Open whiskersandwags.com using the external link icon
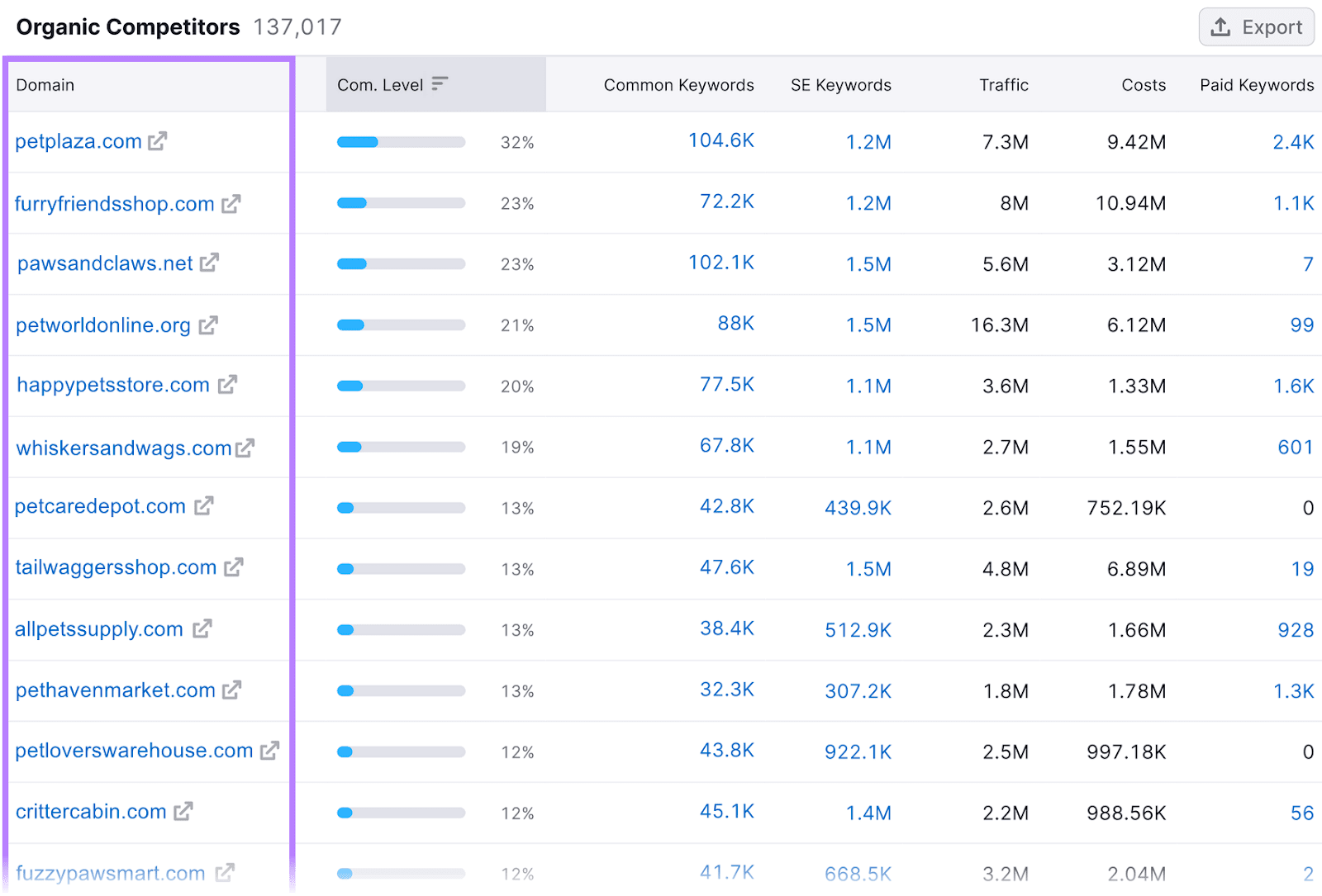The height and width of the screenshot is (896, 1322). (x=245, y=448)
